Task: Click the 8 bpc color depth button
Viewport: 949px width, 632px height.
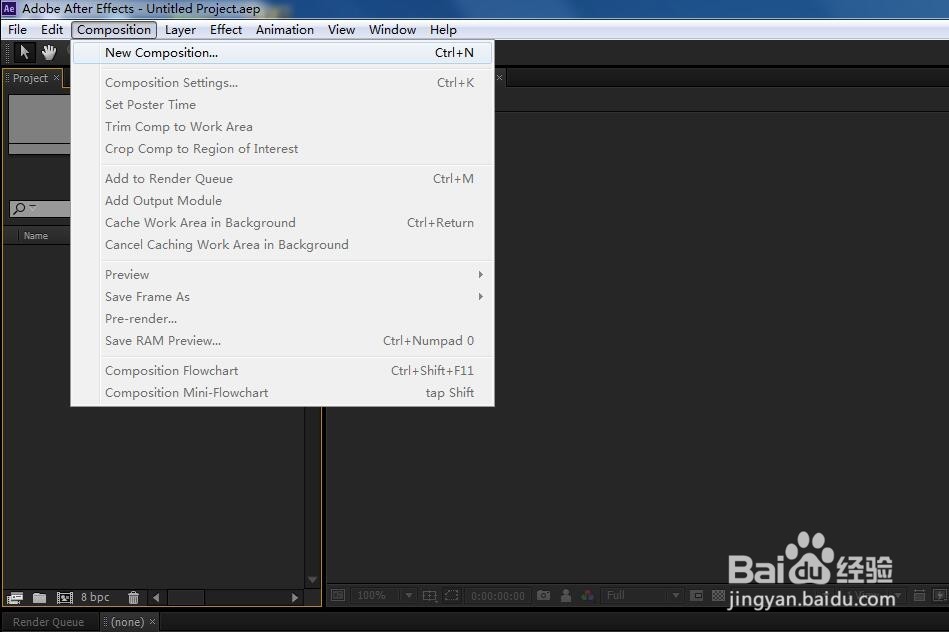Action: click(x=95, y=597)
